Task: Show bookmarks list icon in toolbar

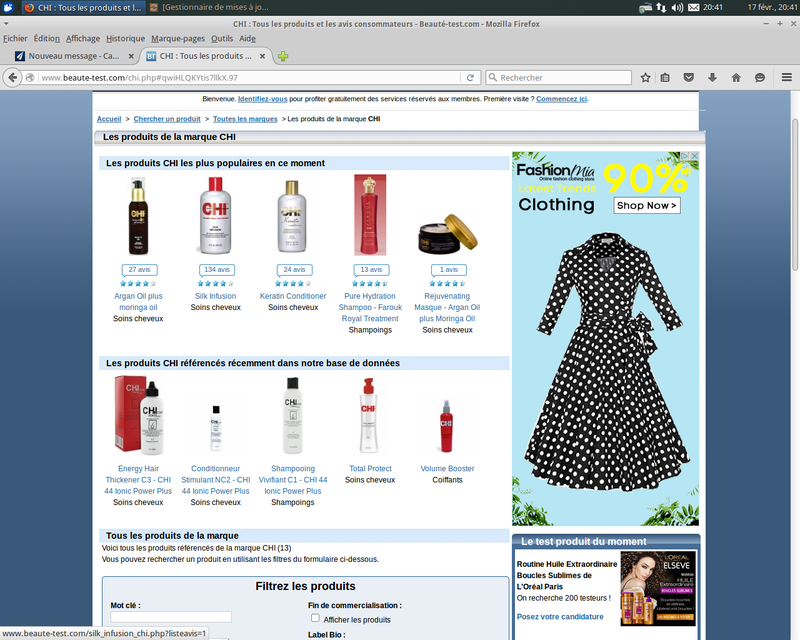Action: point(665,78)
